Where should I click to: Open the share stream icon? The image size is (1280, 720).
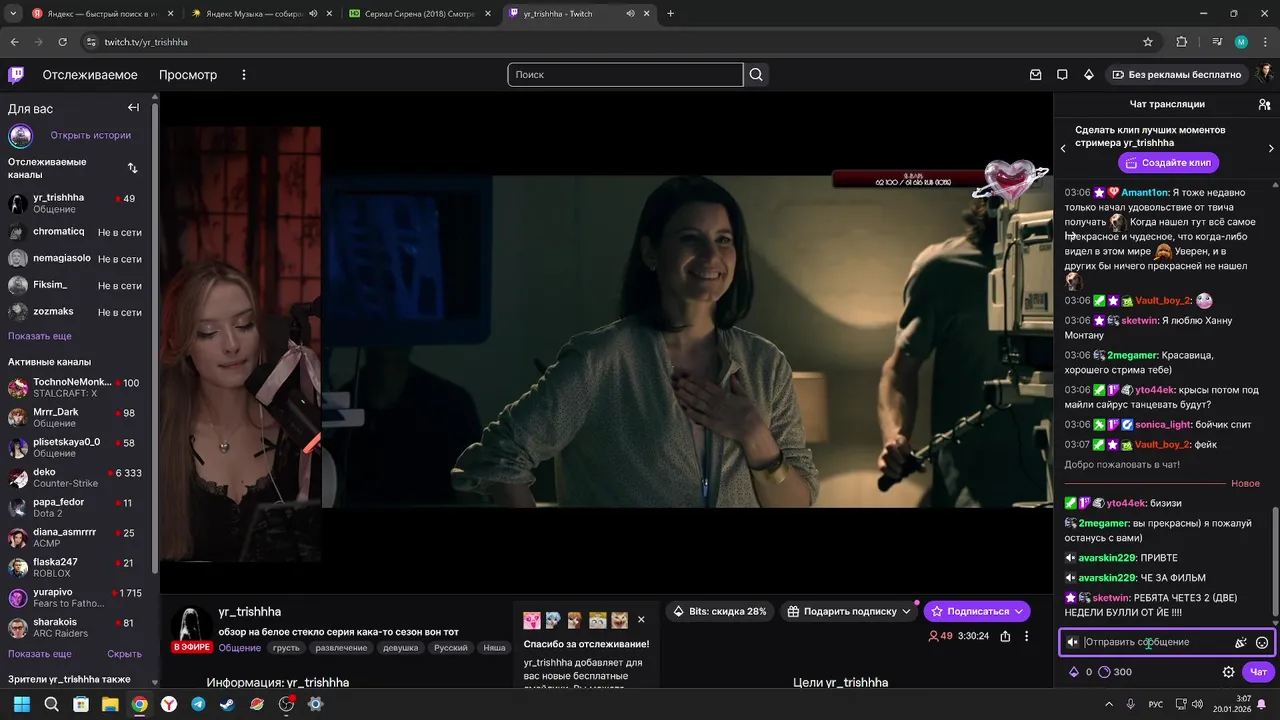[1005, 636]
